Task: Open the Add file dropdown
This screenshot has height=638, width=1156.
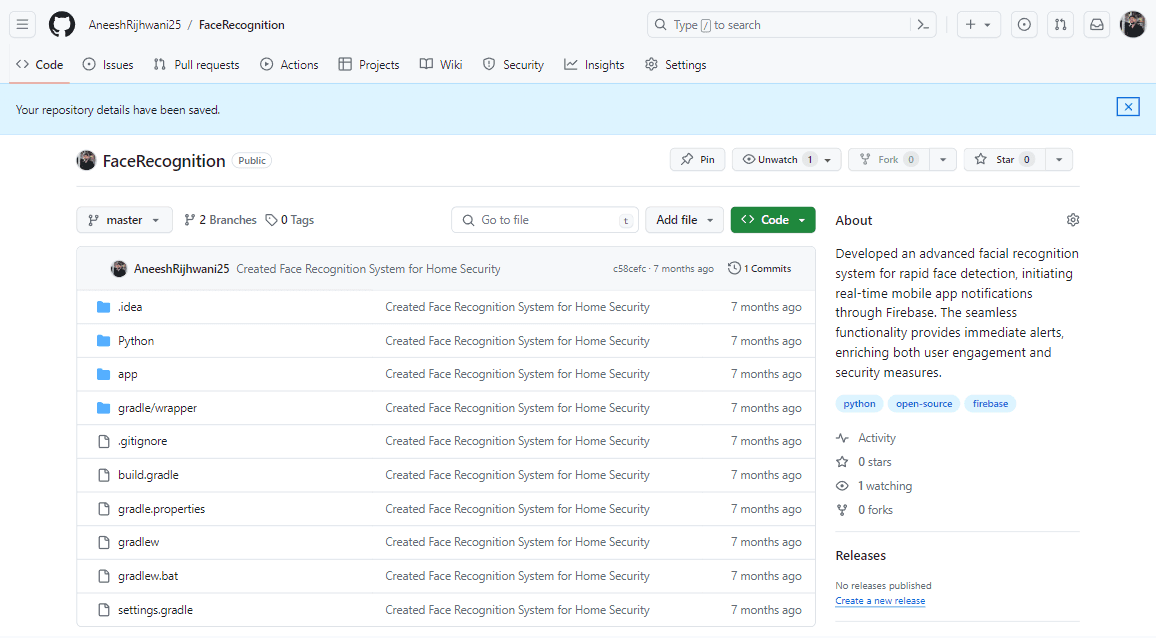Action: 684,220
